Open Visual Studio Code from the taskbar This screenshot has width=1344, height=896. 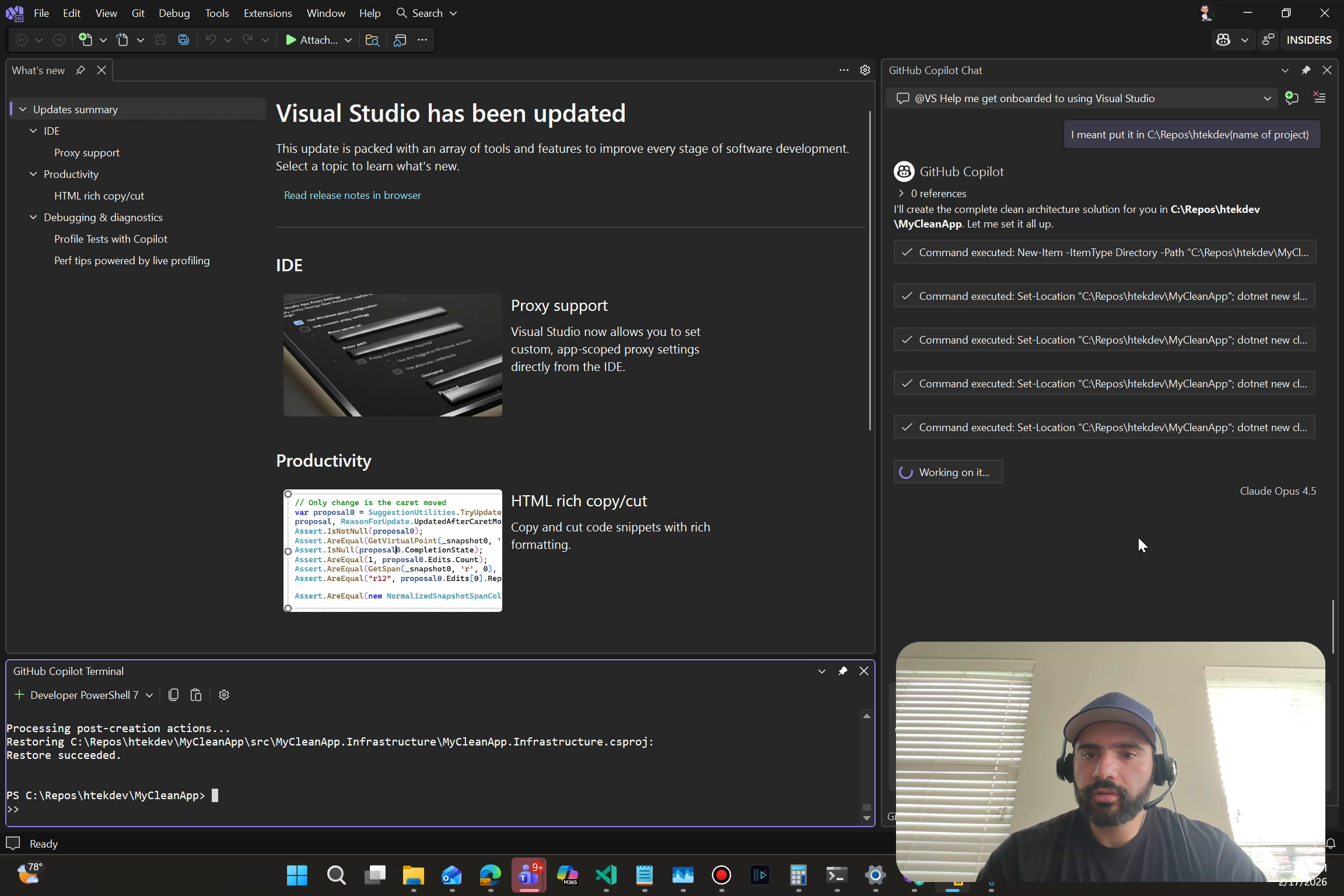pos(606,875)
